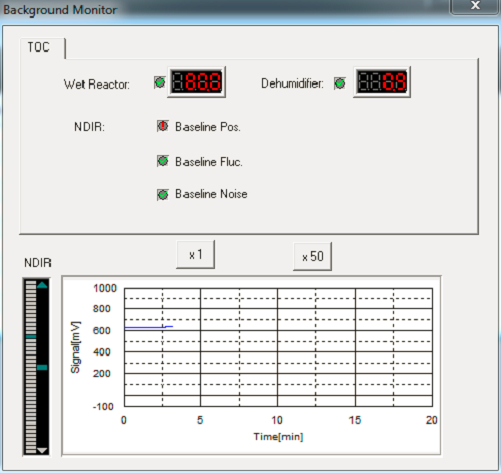
Task: Click the Baseline Pos. text
Action: click(208, 127)
